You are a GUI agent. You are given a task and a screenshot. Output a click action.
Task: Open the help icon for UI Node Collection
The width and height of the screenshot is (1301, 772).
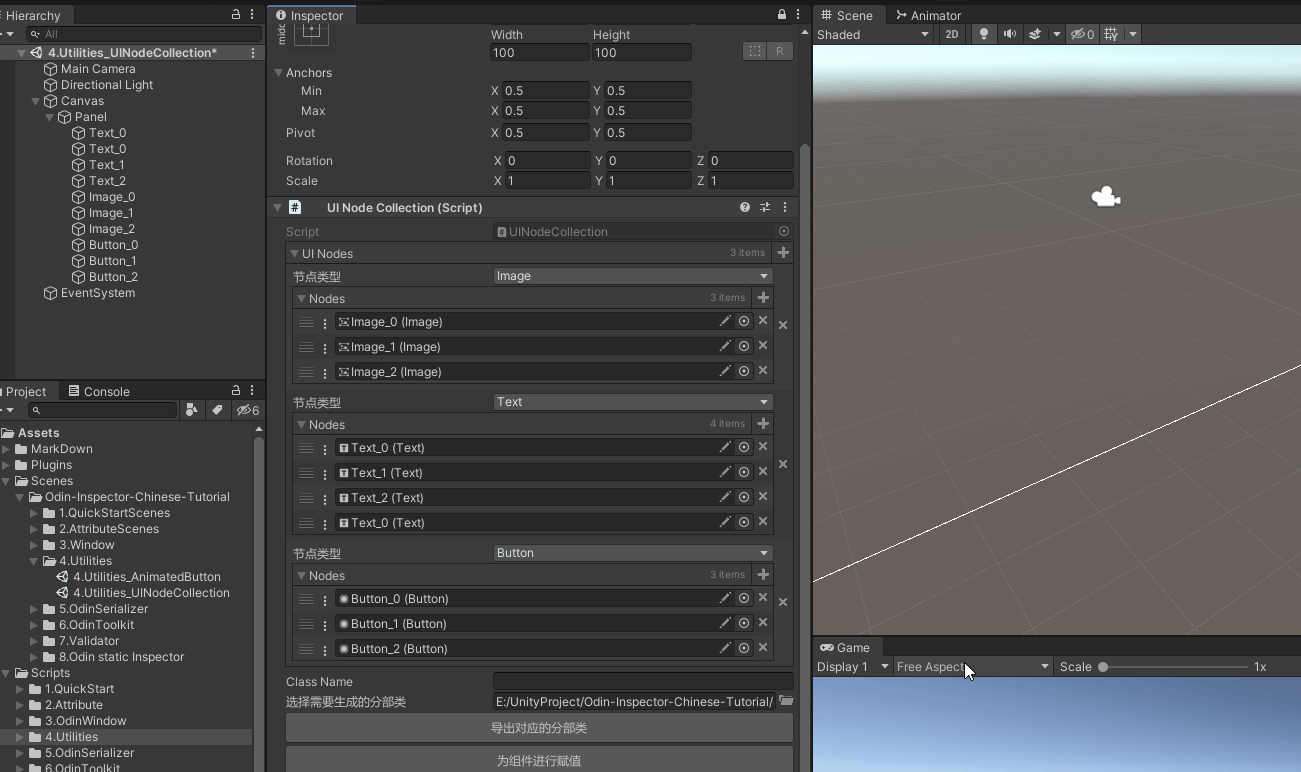pyautogui.click(x=745, y=208)
